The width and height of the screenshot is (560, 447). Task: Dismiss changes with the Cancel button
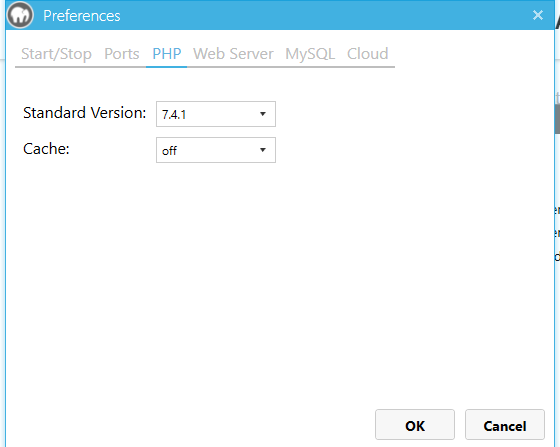(x=505, y=425)
